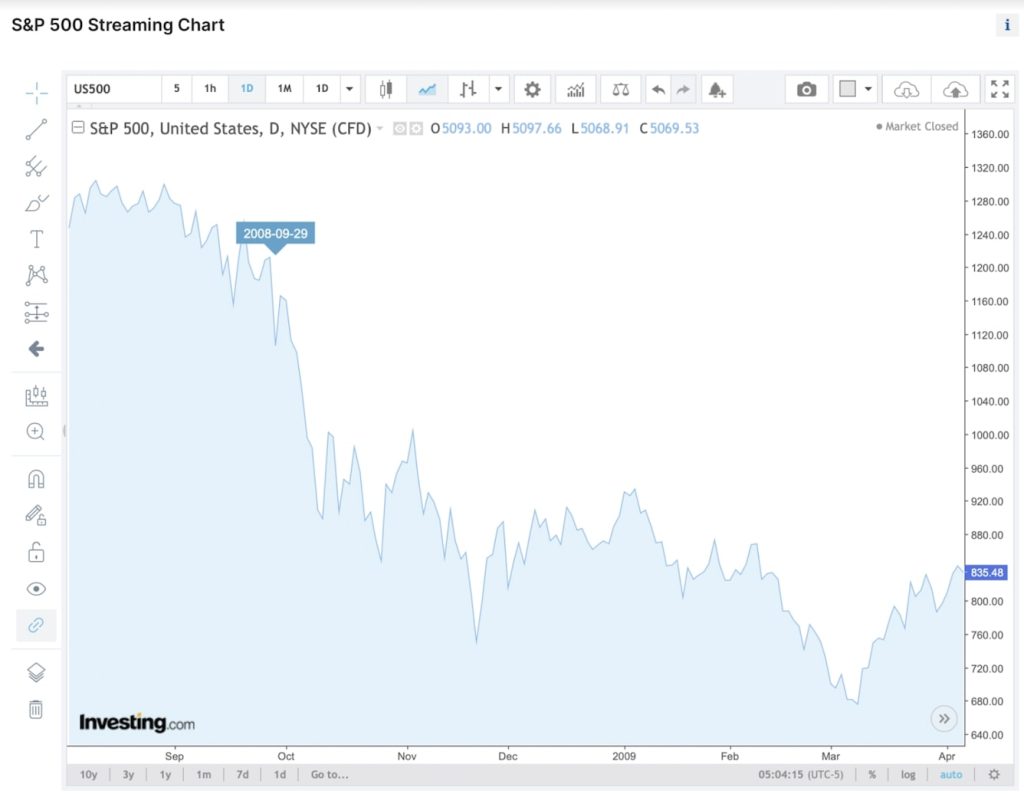Viewport: 1024px width, 794px height.
Task: Lock all drawing tools
Action: 35,551
